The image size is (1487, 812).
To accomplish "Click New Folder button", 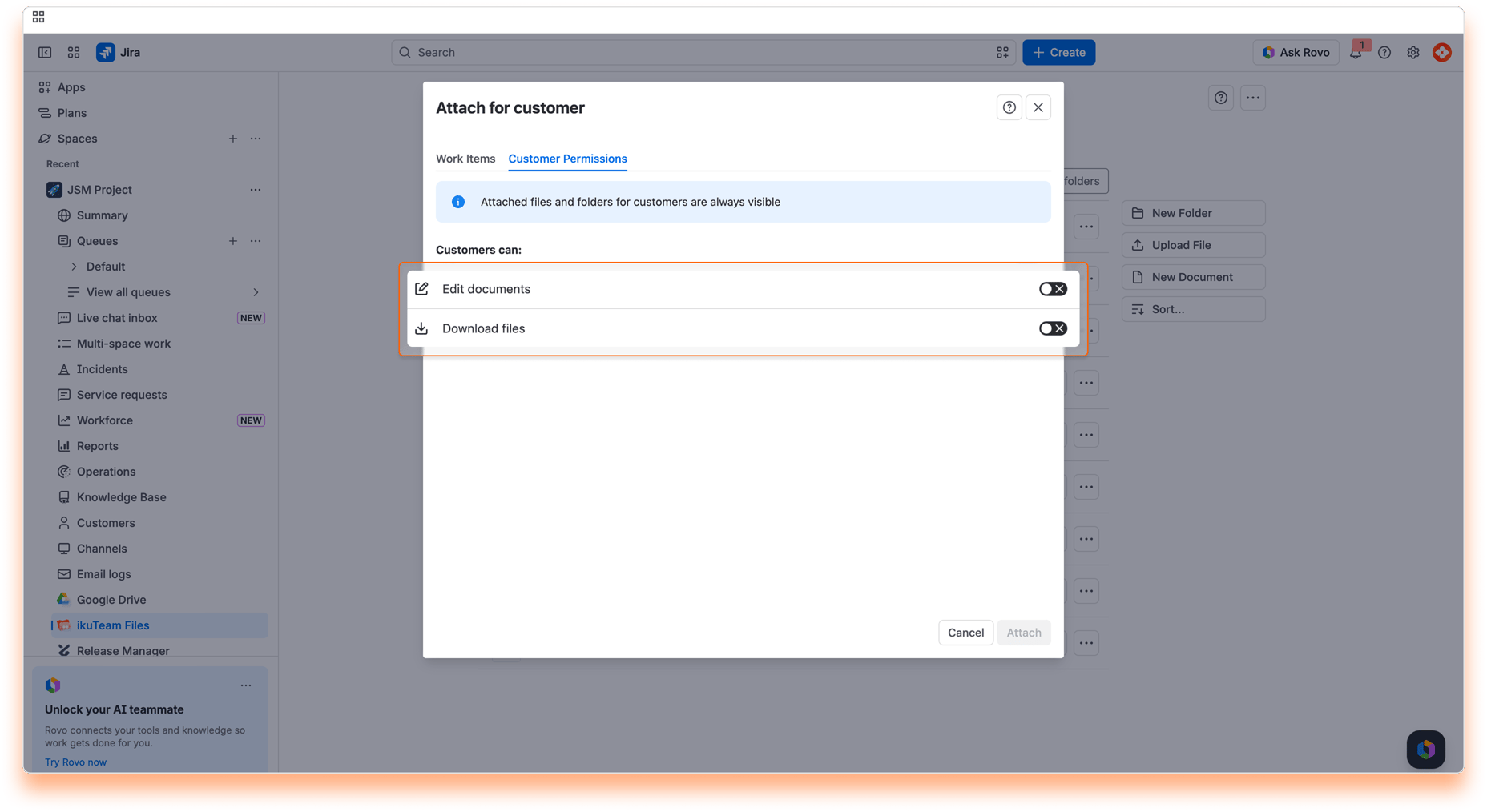I will pos(1193,213).
